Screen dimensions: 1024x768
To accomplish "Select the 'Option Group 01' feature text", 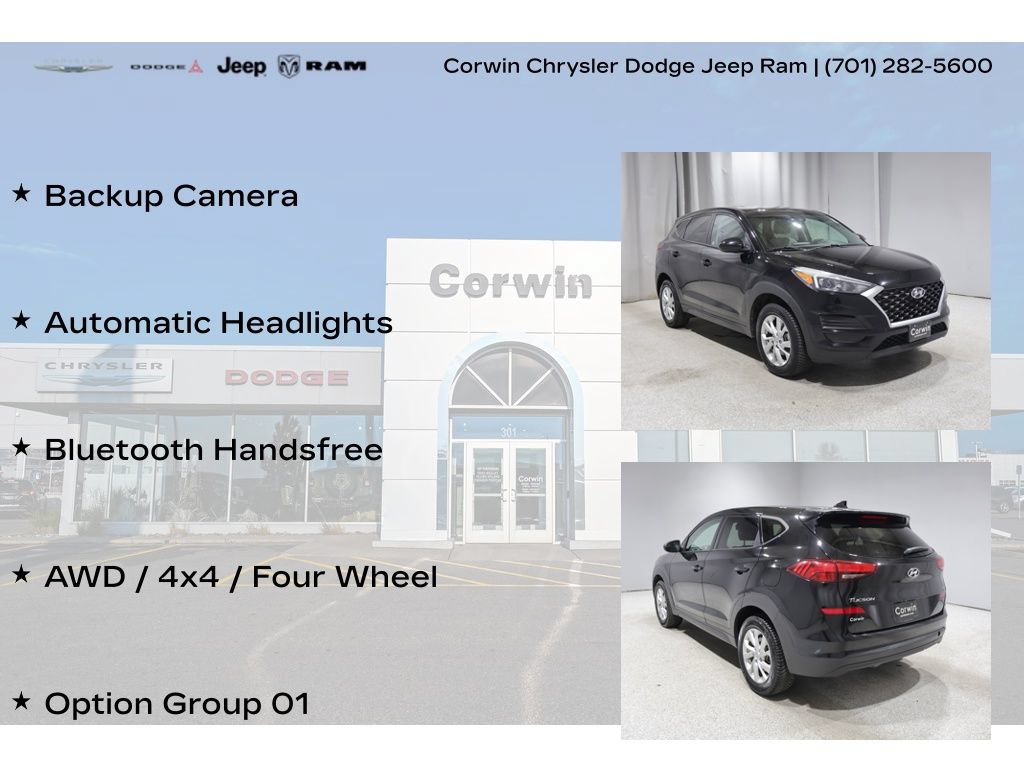I will [x=176, y=703].
